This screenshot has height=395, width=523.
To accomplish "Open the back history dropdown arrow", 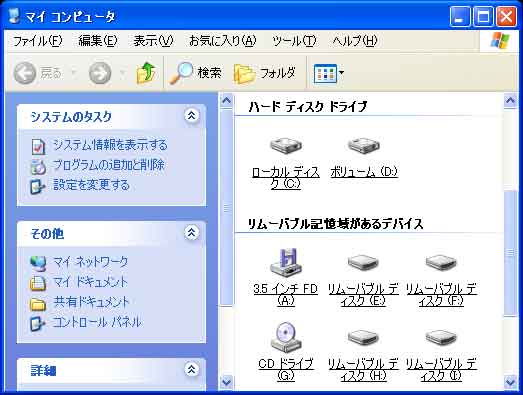I will [74, 72].
